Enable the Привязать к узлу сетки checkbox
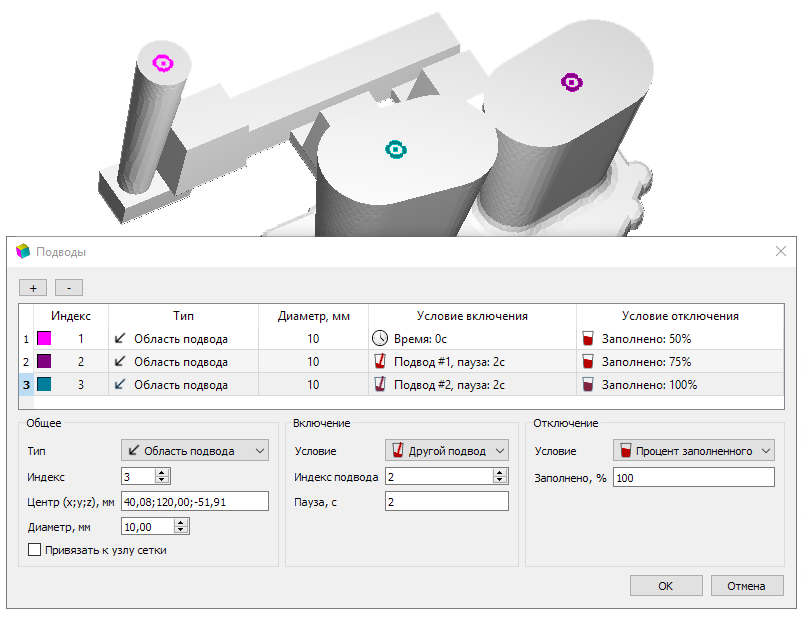The height and width of the screenshot is (617, 806). [x=34, y=550]
